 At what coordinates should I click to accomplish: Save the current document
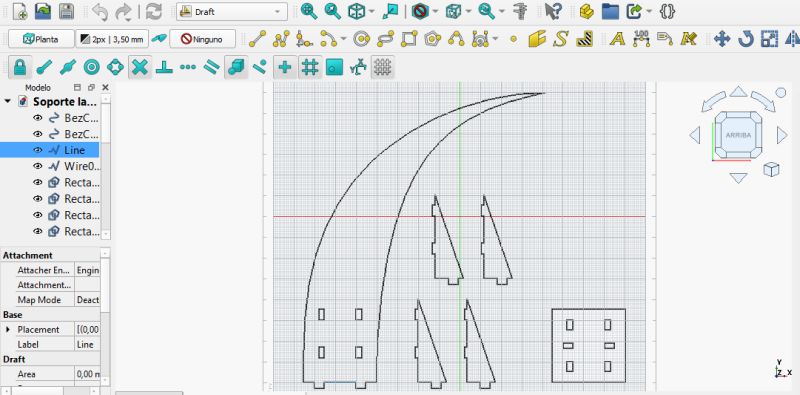pos(66,11)
